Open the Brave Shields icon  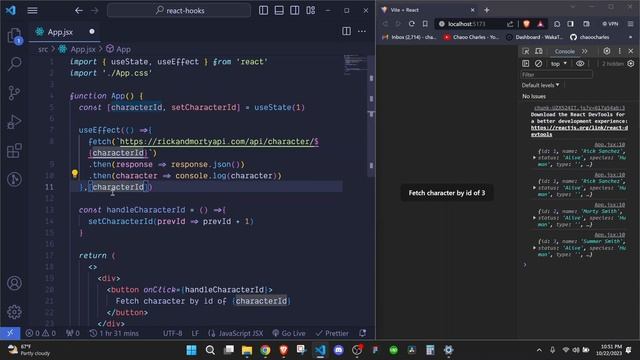pos(527,24)
